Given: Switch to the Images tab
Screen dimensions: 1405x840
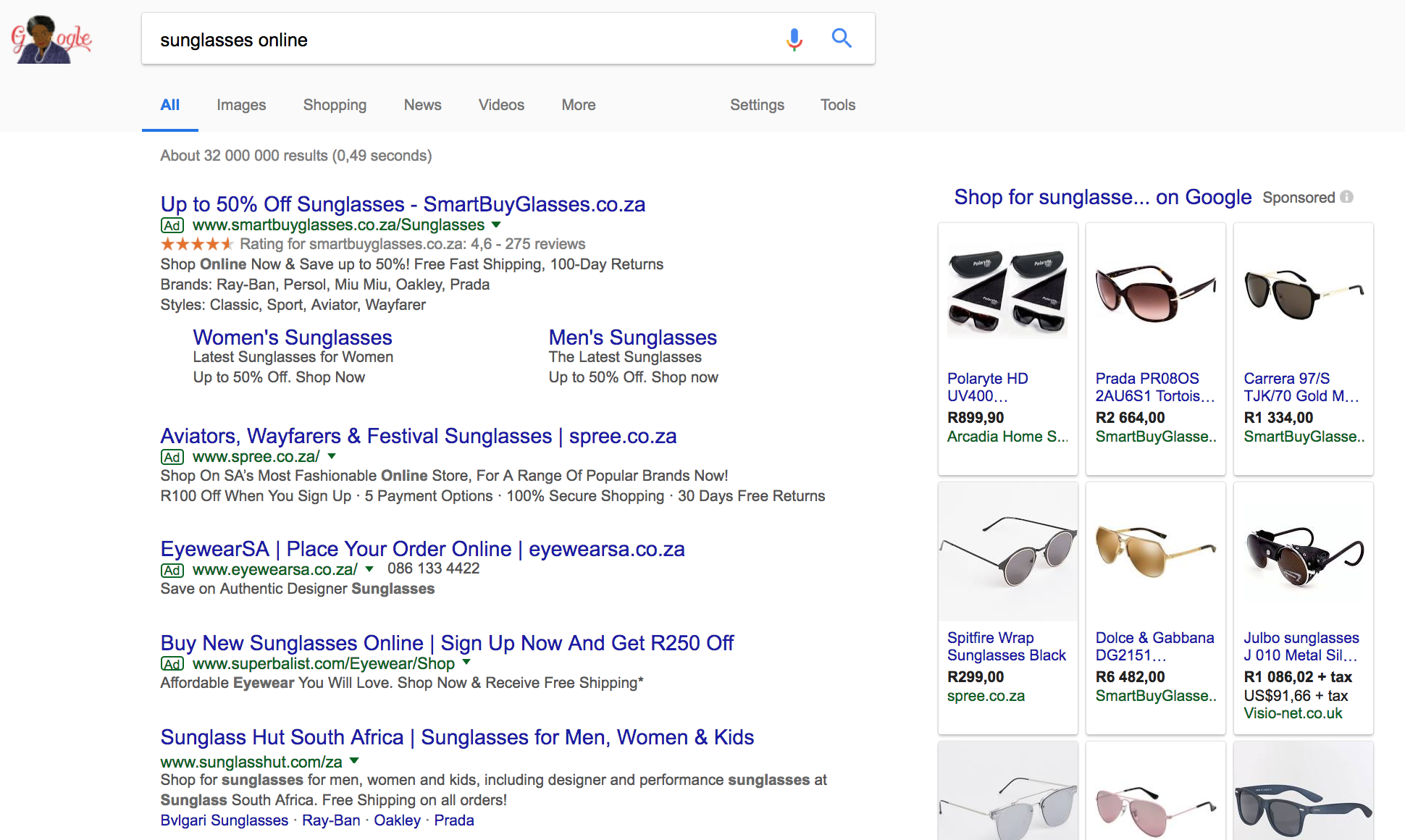Looking at the screenshot, I should click(x=241, y=105).
